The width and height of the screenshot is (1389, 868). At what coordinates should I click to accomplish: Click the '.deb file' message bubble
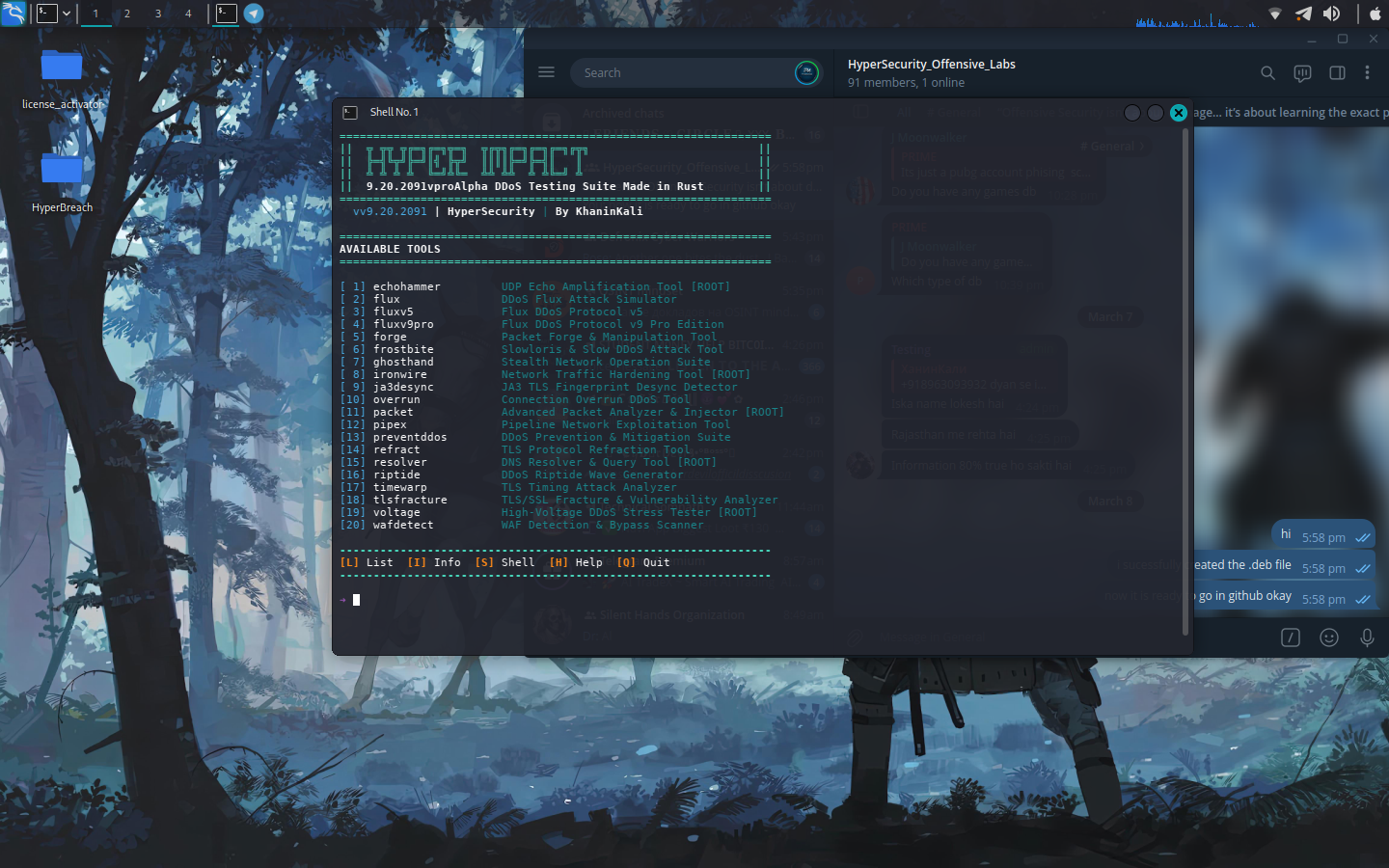(1284, 566)
